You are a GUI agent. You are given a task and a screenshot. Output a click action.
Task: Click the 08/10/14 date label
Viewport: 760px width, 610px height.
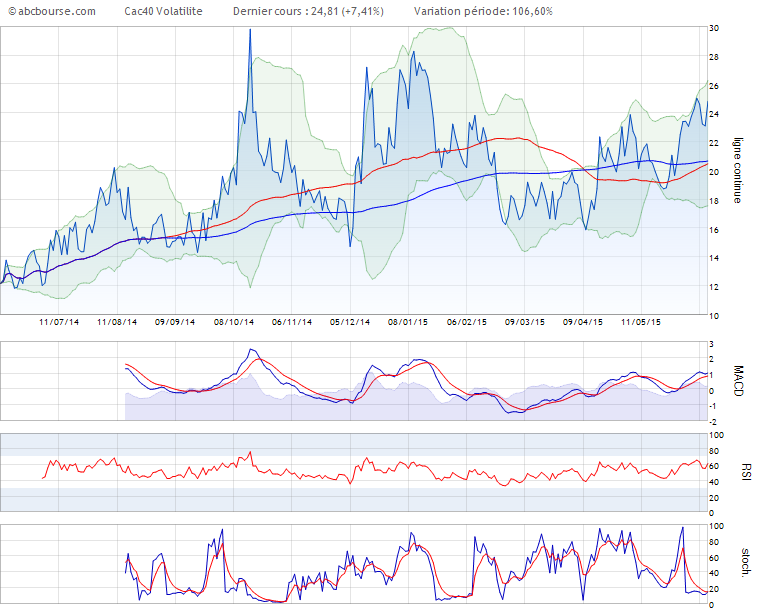point(234,322)
